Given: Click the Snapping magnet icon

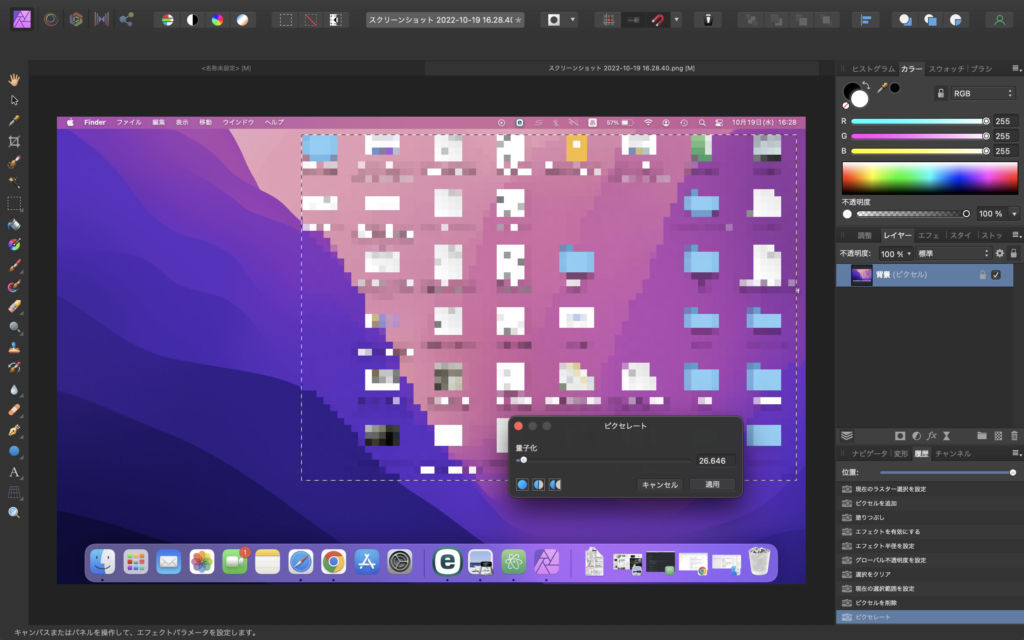Looking at the screenshot, I should coord(658,19).
